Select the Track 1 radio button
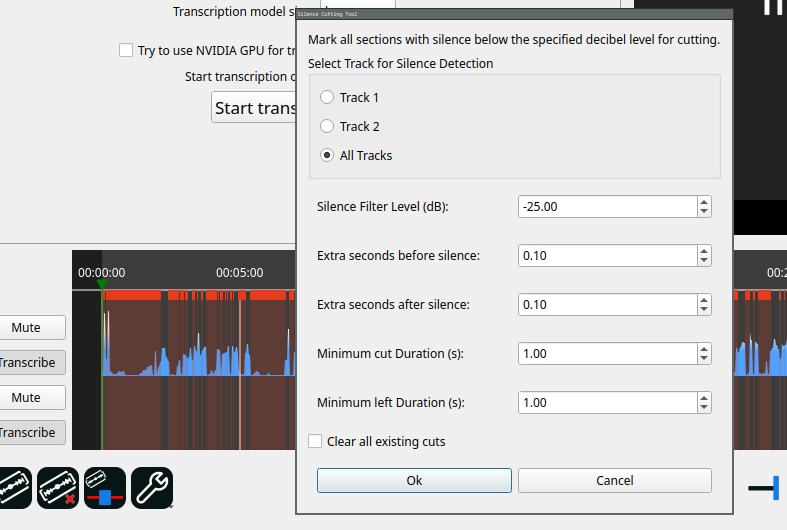Viewport: 787px width, 530px height. (x=327, y=98)
